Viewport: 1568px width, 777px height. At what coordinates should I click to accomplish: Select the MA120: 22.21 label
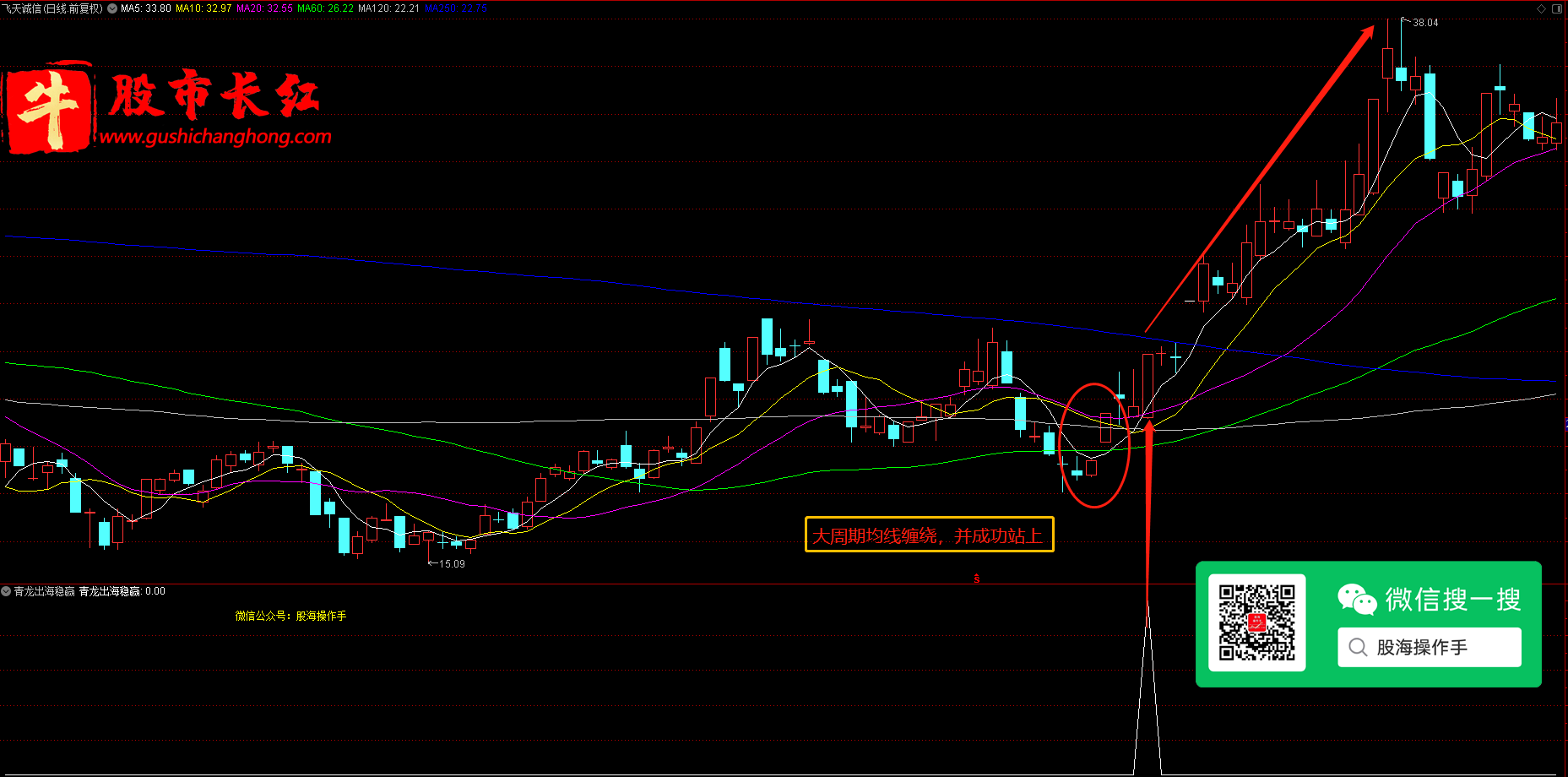388,8
